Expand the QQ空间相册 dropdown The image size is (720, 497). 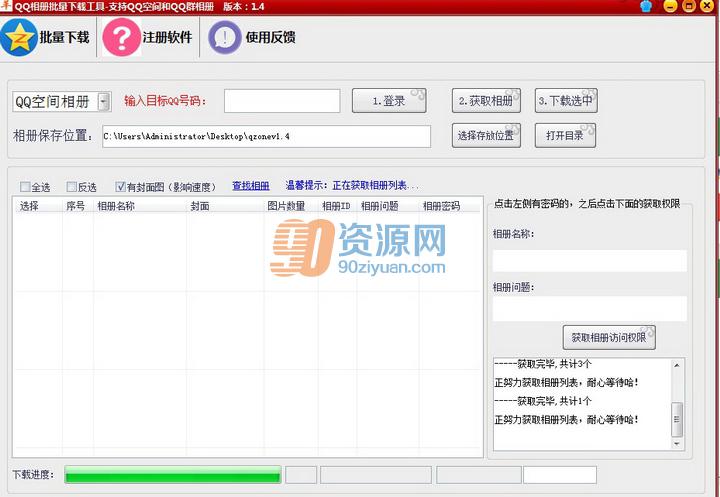(104, 102)
